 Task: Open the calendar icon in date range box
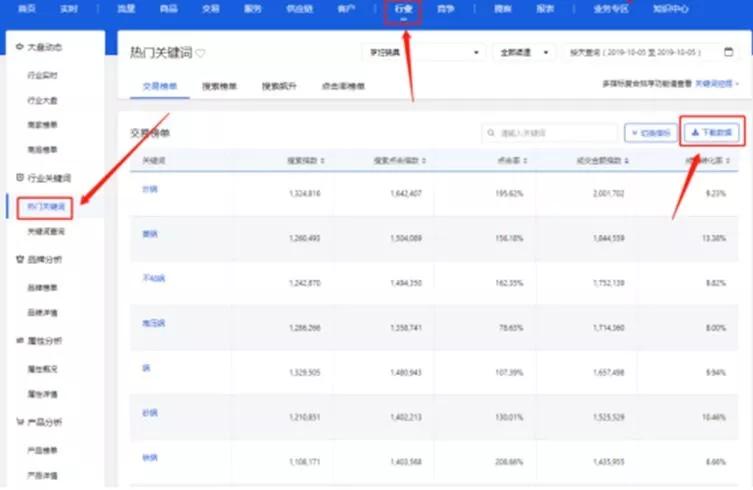(729, 51)
